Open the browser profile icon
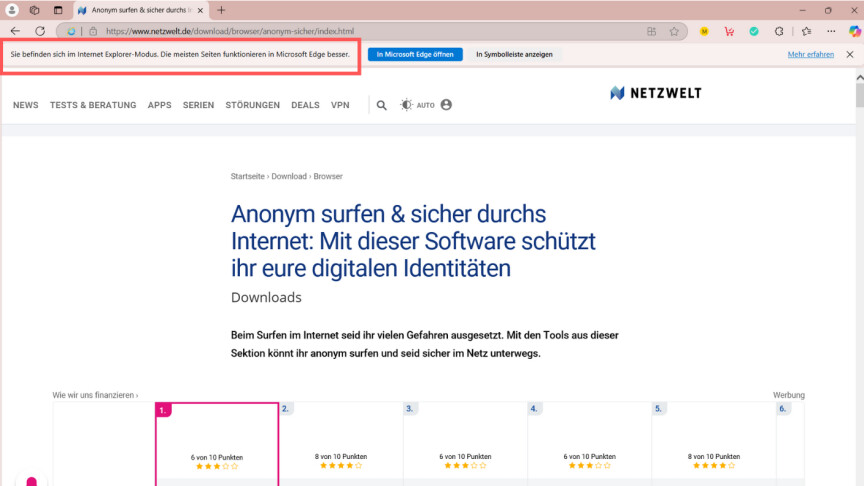This screenshot has height=486, width=864. point(12,10)
